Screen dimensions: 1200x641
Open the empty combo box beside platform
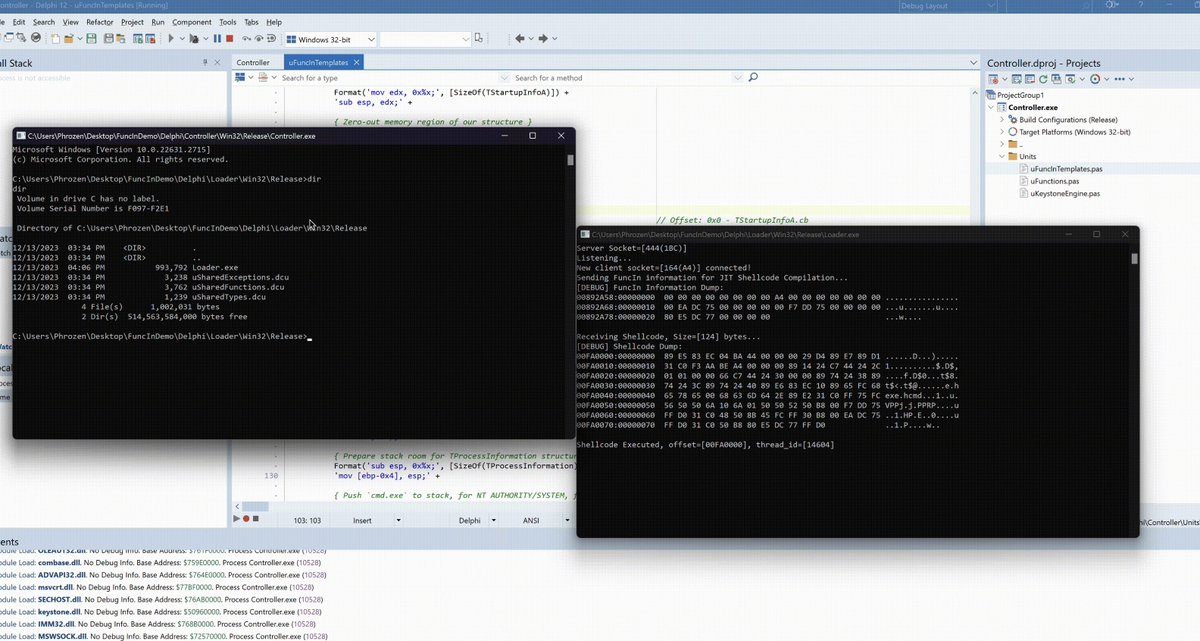click(x=465, y=39)
